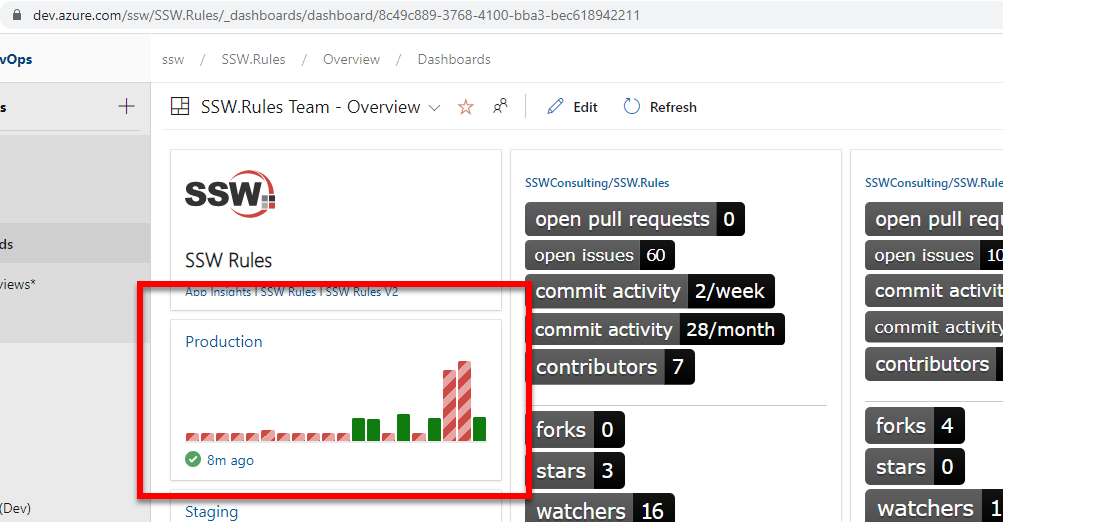The width and height of the screenshot is (1111, 522).
Task: Expand dashboard list using the chevron arrow
Action: (434, 108)
